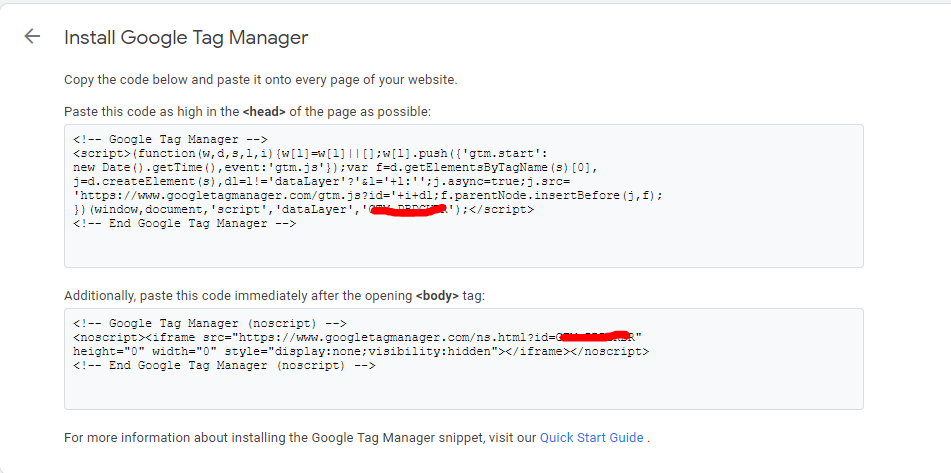Click the redacted container ID in head snippet

[408, 211]
